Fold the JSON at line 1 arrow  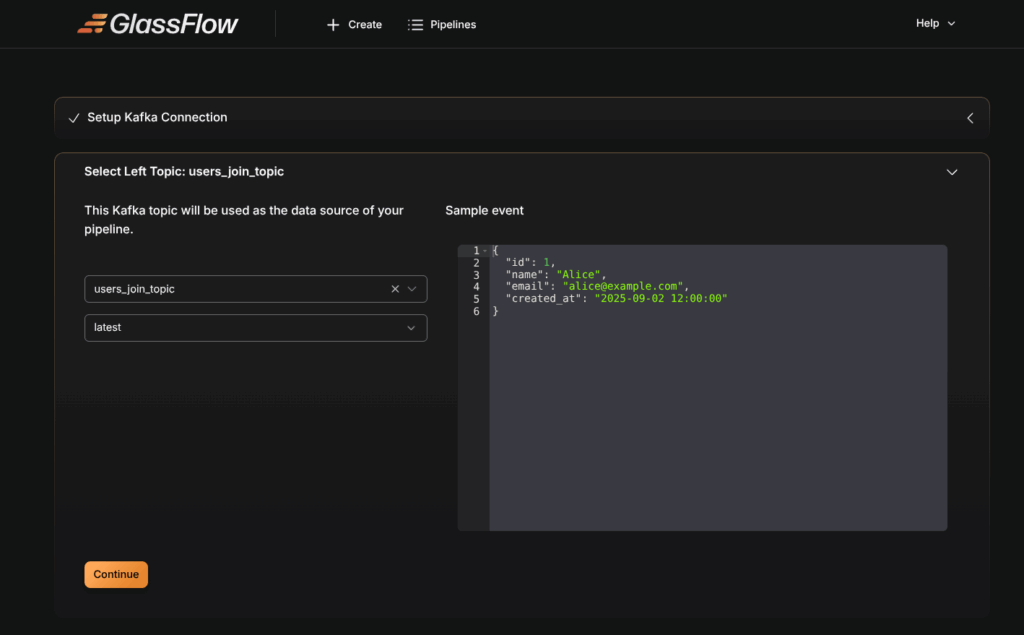pos(486,251)
